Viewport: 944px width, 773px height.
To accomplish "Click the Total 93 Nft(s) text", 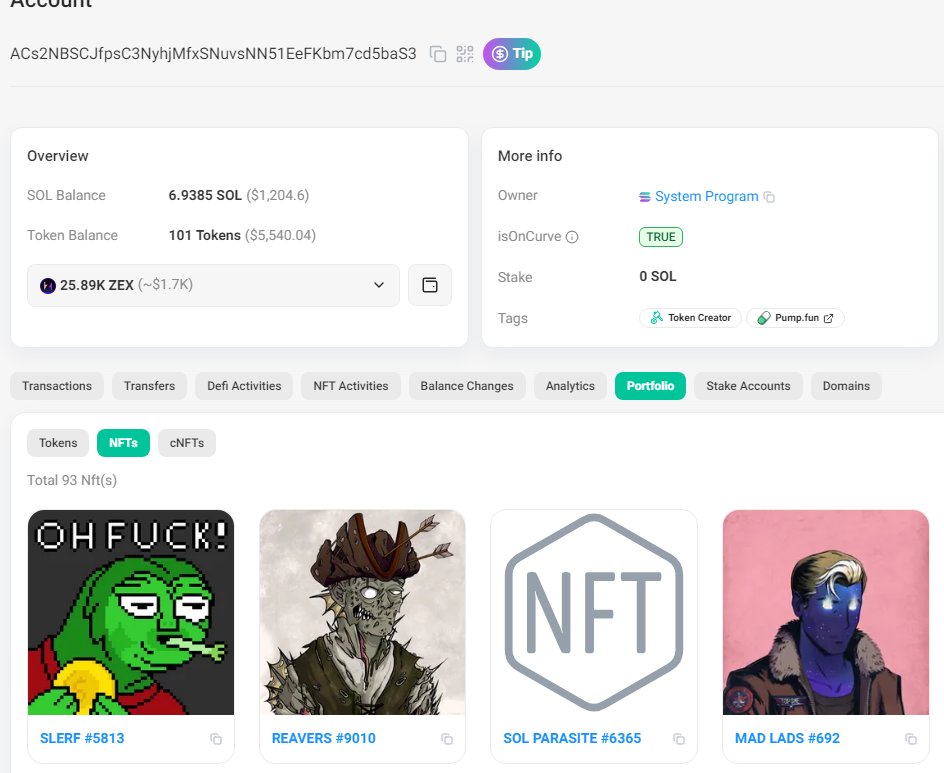I will click(x=72, y=480).
